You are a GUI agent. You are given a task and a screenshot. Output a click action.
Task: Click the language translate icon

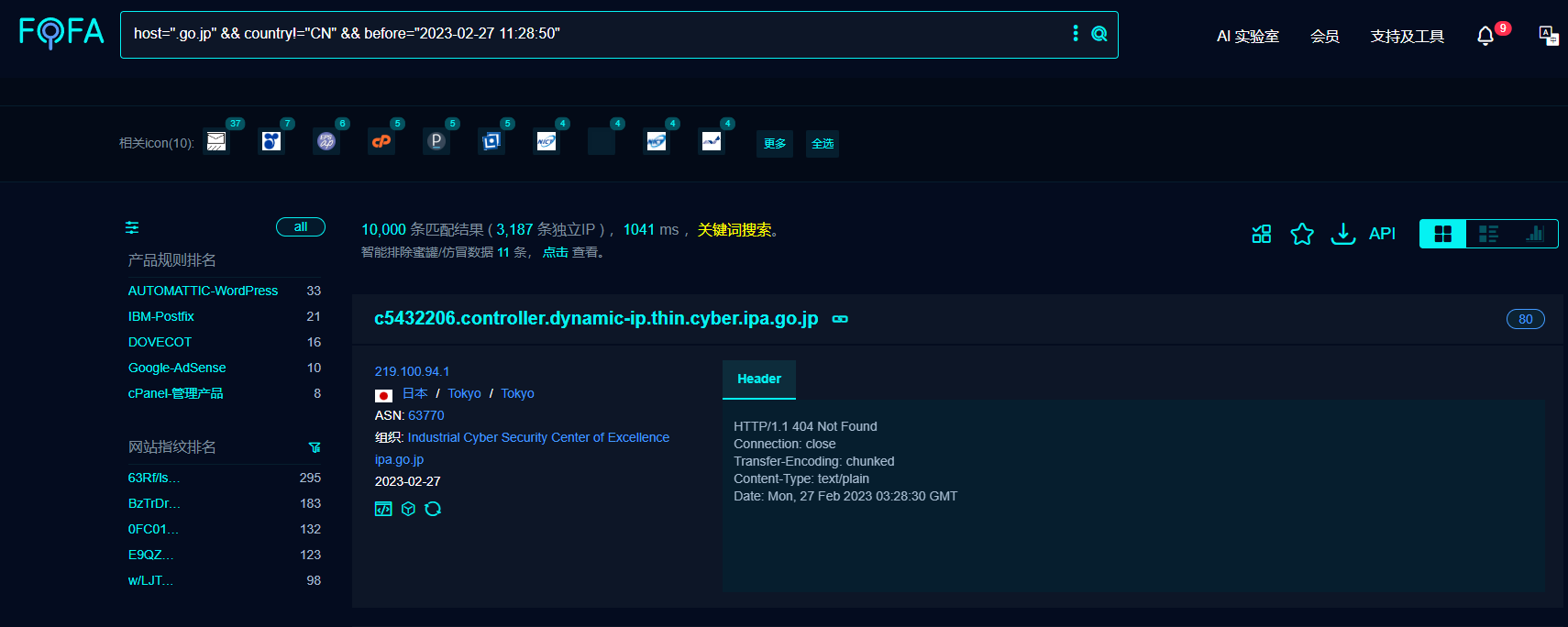pos(1548,36)
